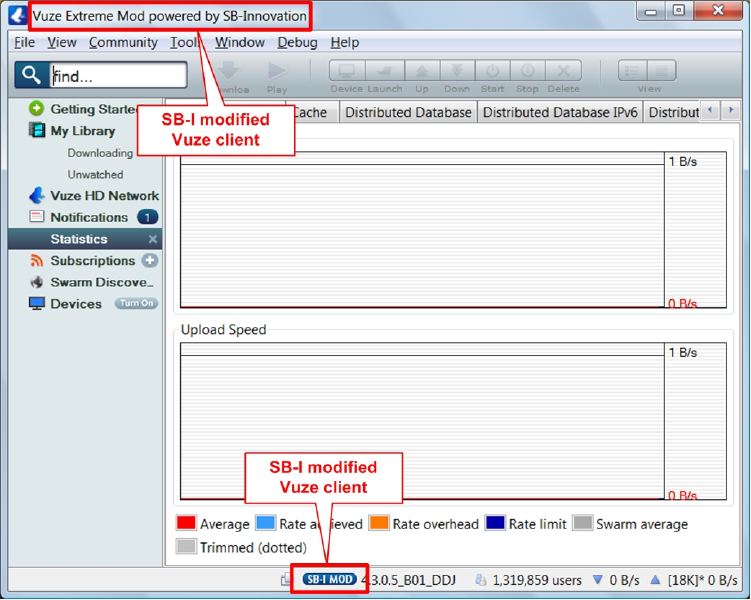Focus the find search field
Image resolution: width=751 pixels, height=600 pixels.
point(118,75)
